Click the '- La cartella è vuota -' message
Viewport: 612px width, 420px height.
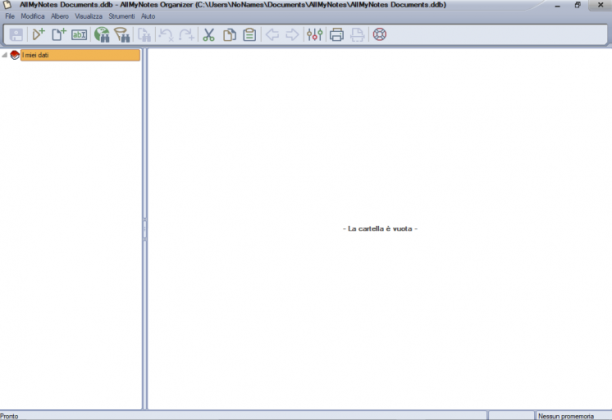point(380,229)
